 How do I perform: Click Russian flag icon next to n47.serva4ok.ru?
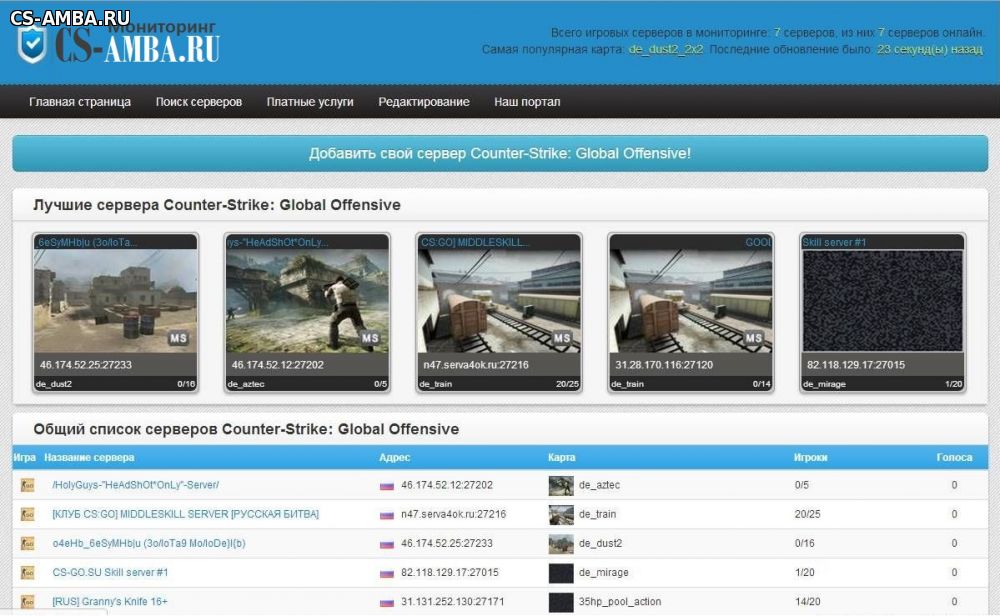point(386,515)
